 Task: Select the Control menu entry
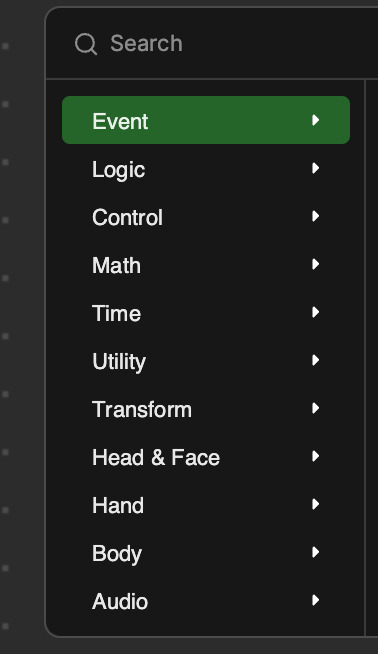click(x=206, y=216)
